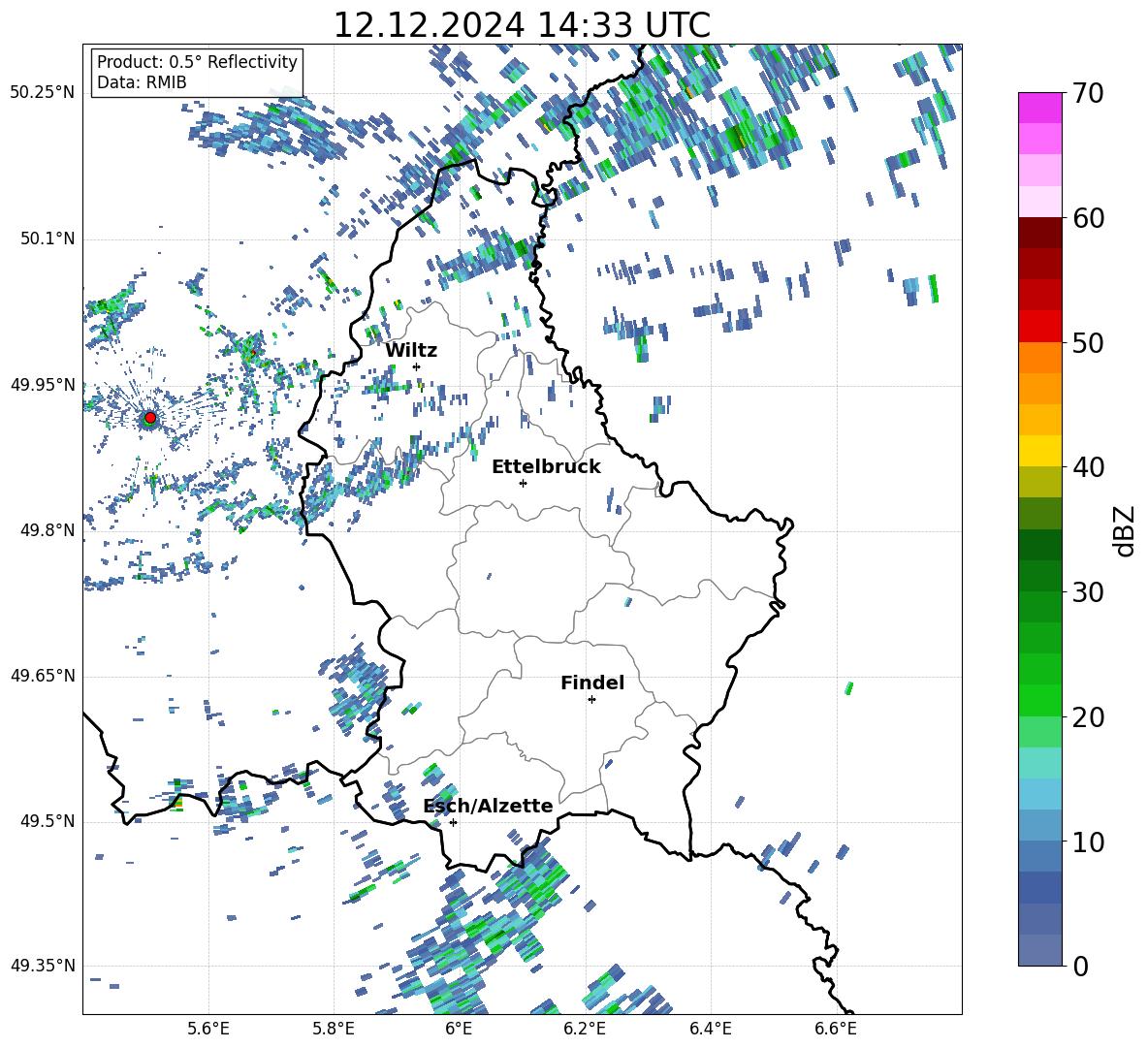Click the Esch/Alzette station cross marker

pyautogui.click(x=453, y=822)
